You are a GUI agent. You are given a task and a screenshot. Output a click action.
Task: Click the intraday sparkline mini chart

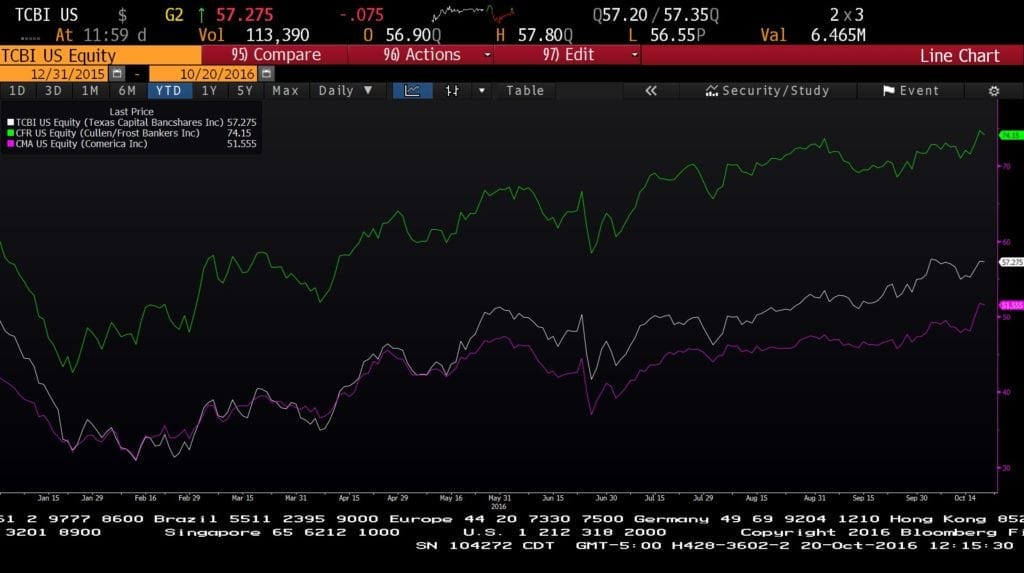(x=473, y=13)
